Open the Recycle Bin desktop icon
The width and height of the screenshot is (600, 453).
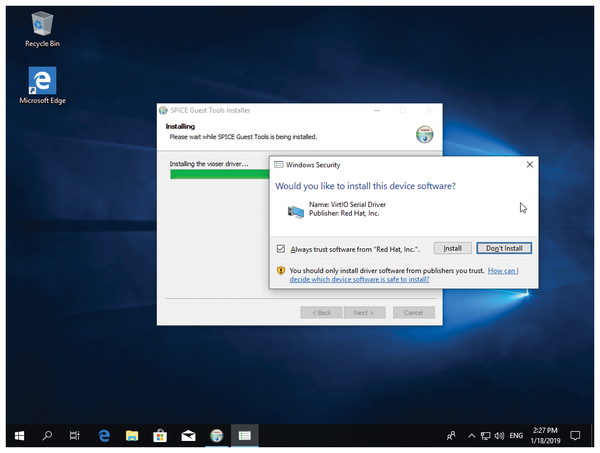[x=42, y=29]
